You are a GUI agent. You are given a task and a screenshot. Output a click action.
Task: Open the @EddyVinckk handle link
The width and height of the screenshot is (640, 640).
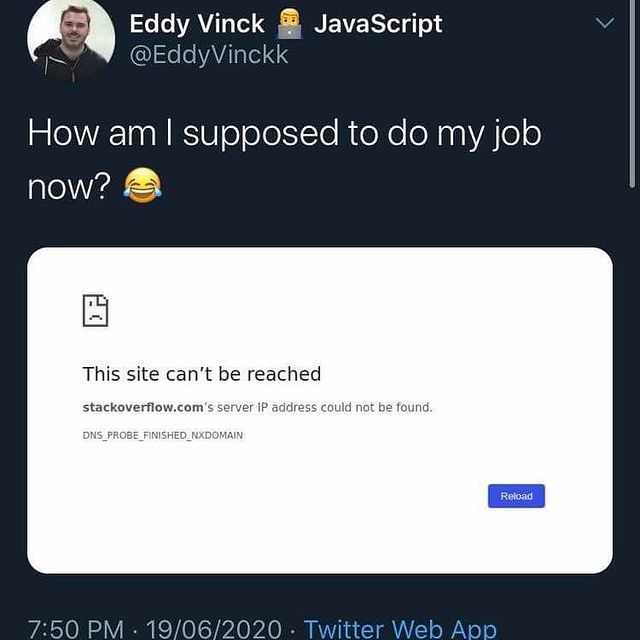click(209, 55)
